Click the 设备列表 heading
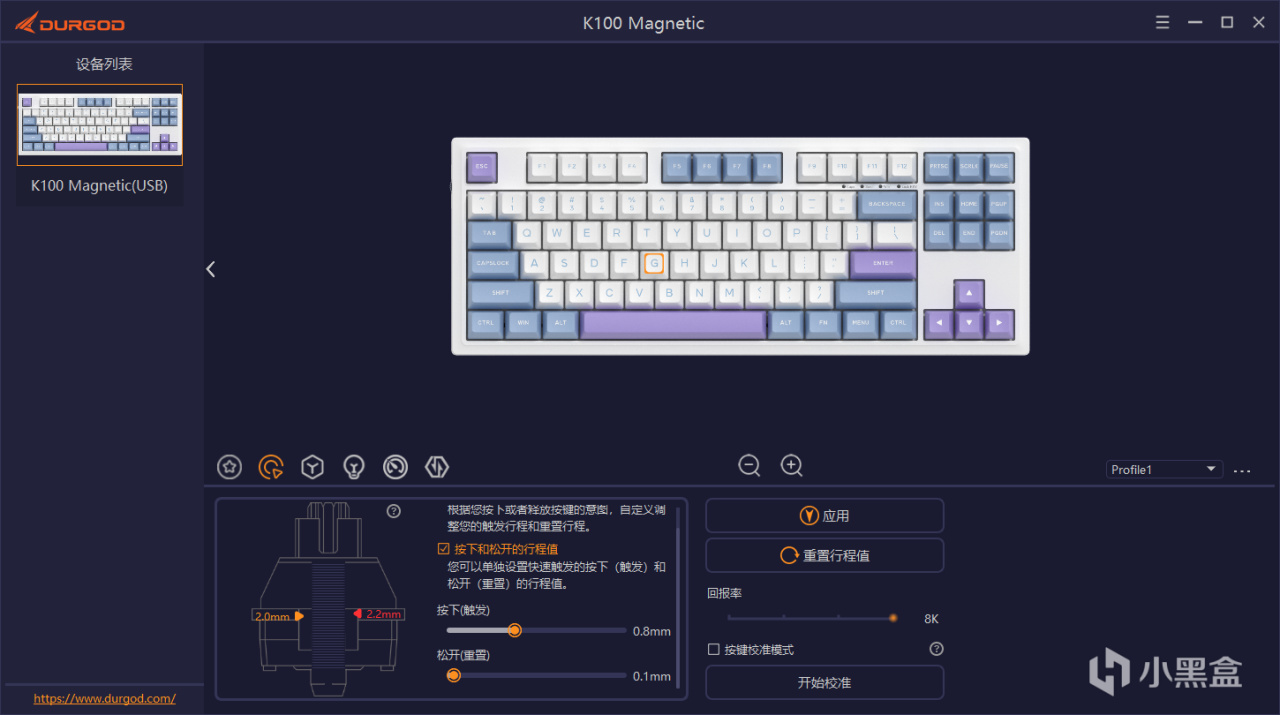 pyautogui.click(x=104, y=64)
